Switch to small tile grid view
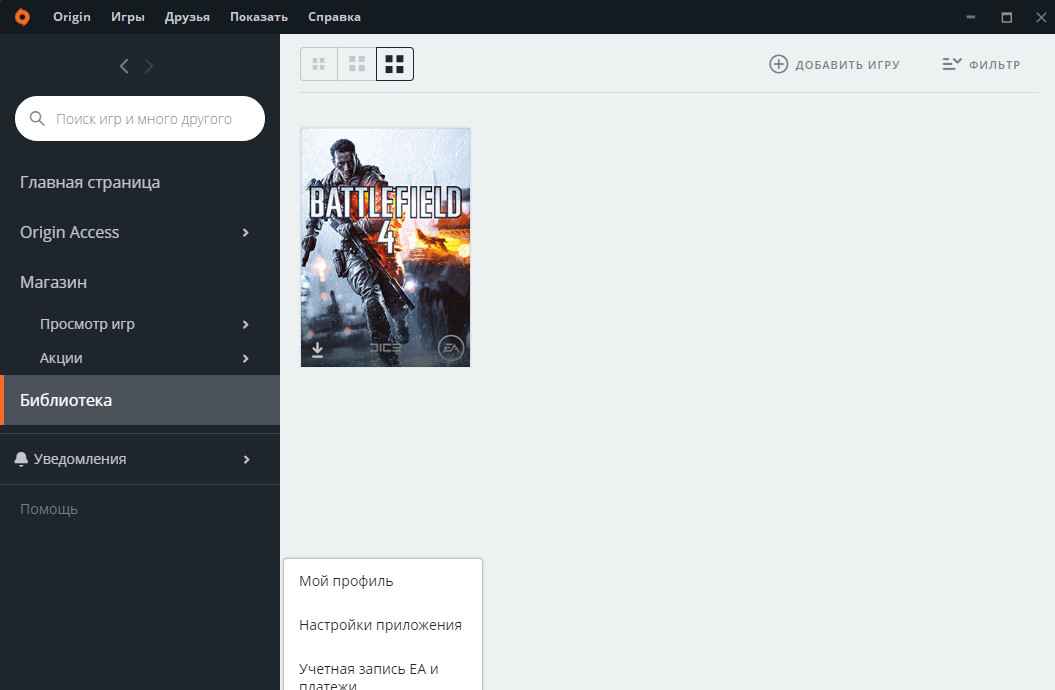This screenshot has width=1055, height=690. coord(319,64)
